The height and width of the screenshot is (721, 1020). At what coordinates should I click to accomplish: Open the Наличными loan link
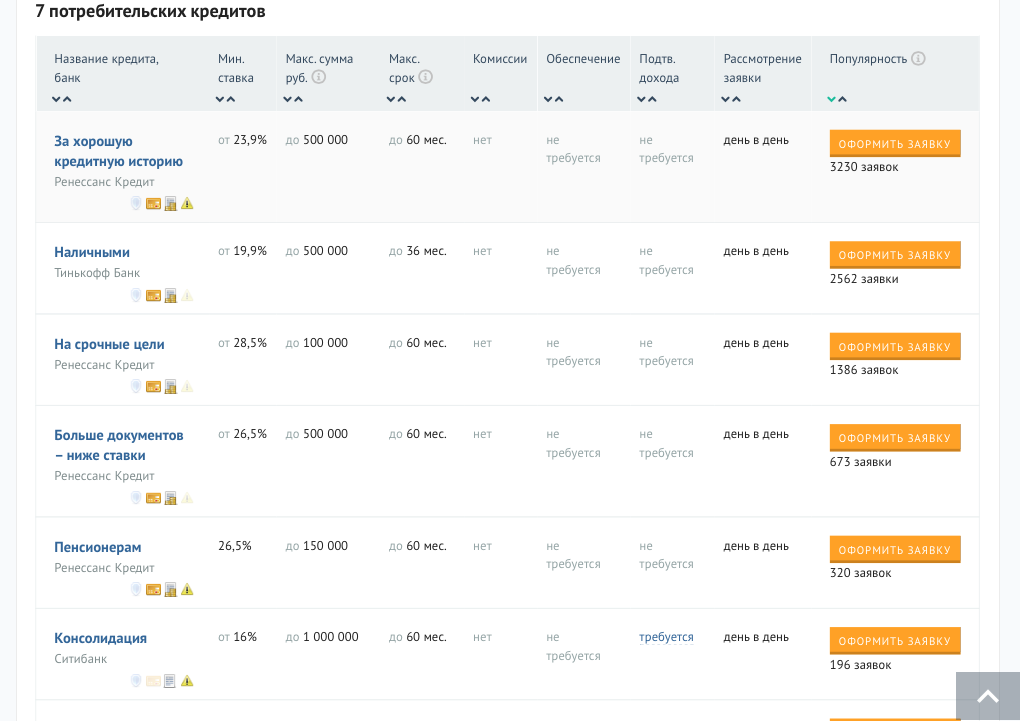coord(92,252)
